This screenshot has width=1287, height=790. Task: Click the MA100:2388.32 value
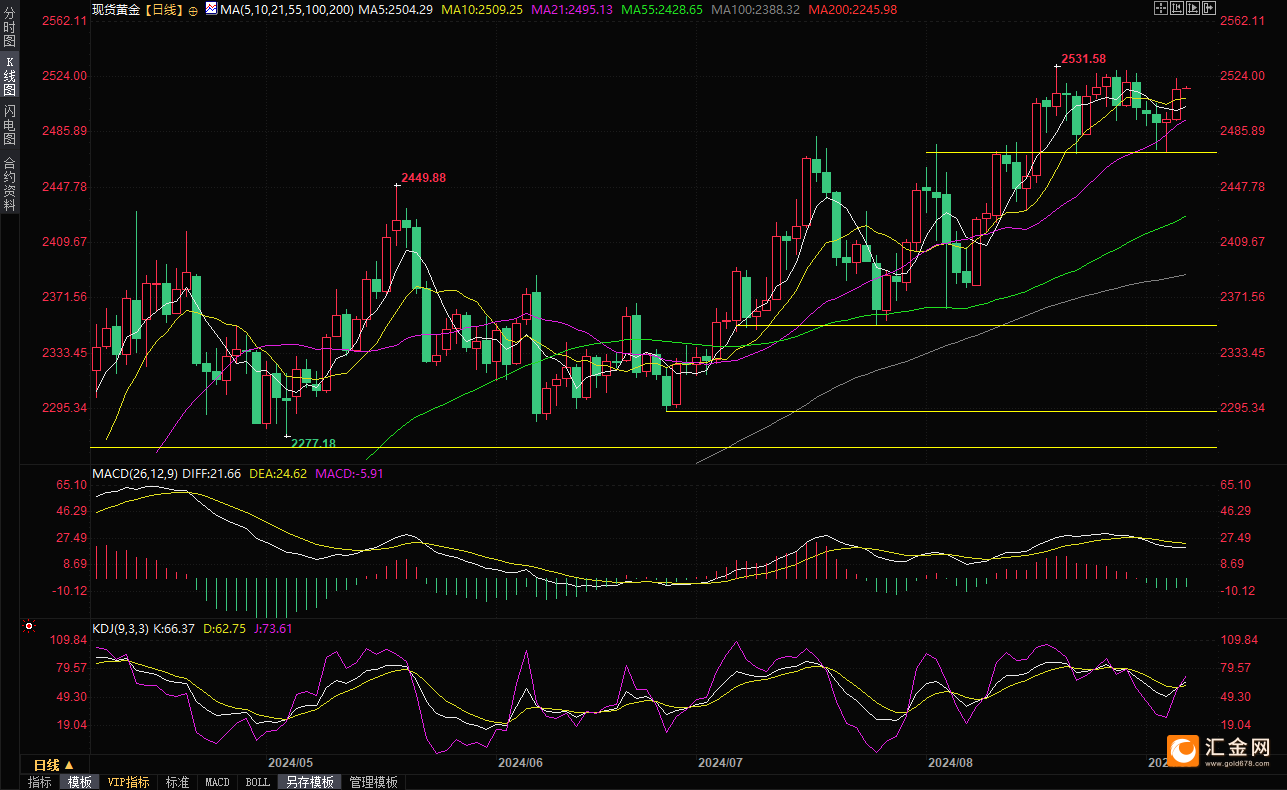pos(755,10)
